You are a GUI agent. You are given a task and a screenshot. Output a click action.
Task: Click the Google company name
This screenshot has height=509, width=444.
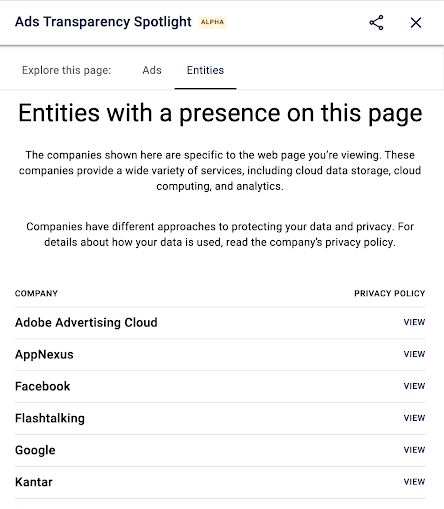click(x=35, y=450)
